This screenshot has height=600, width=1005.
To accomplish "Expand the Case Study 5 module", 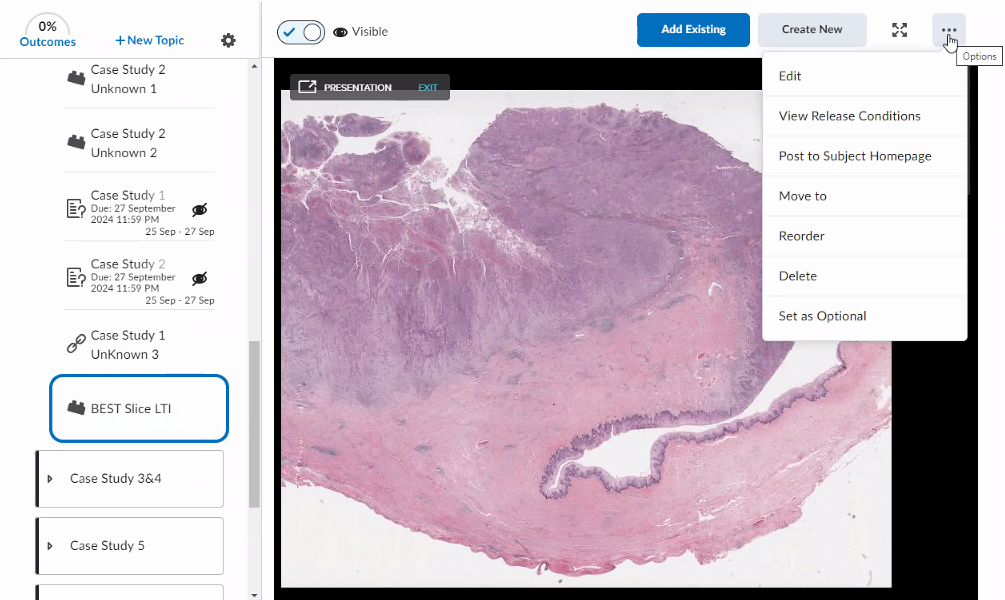I will pos(50,546).
